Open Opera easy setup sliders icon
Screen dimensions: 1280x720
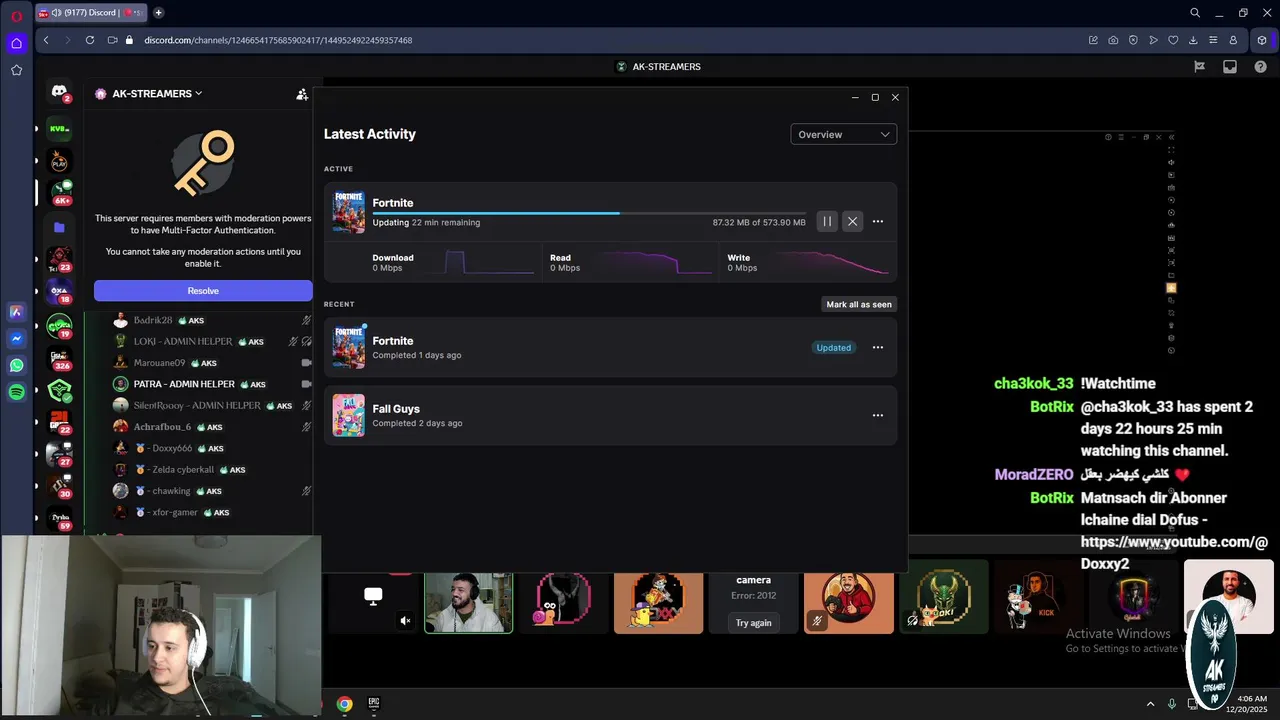1213,40
